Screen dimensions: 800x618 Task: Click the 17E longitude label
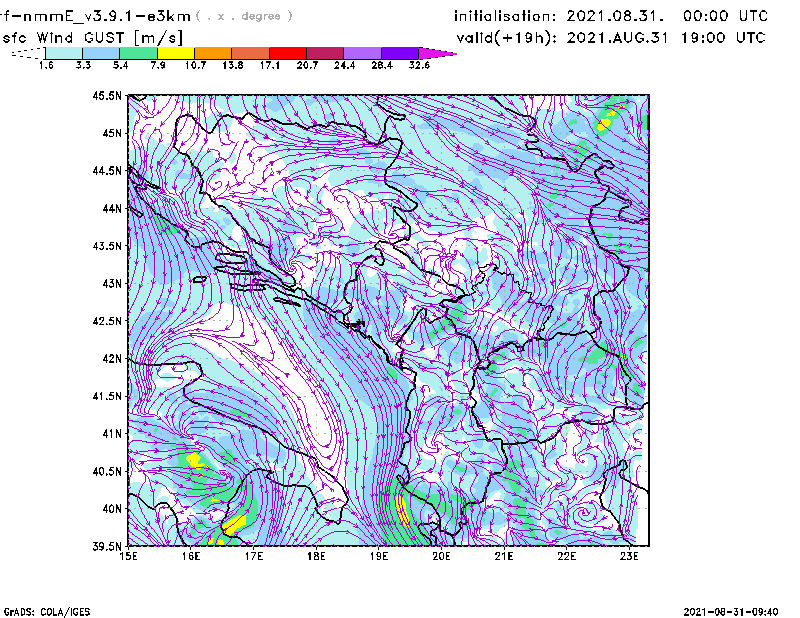254,556
